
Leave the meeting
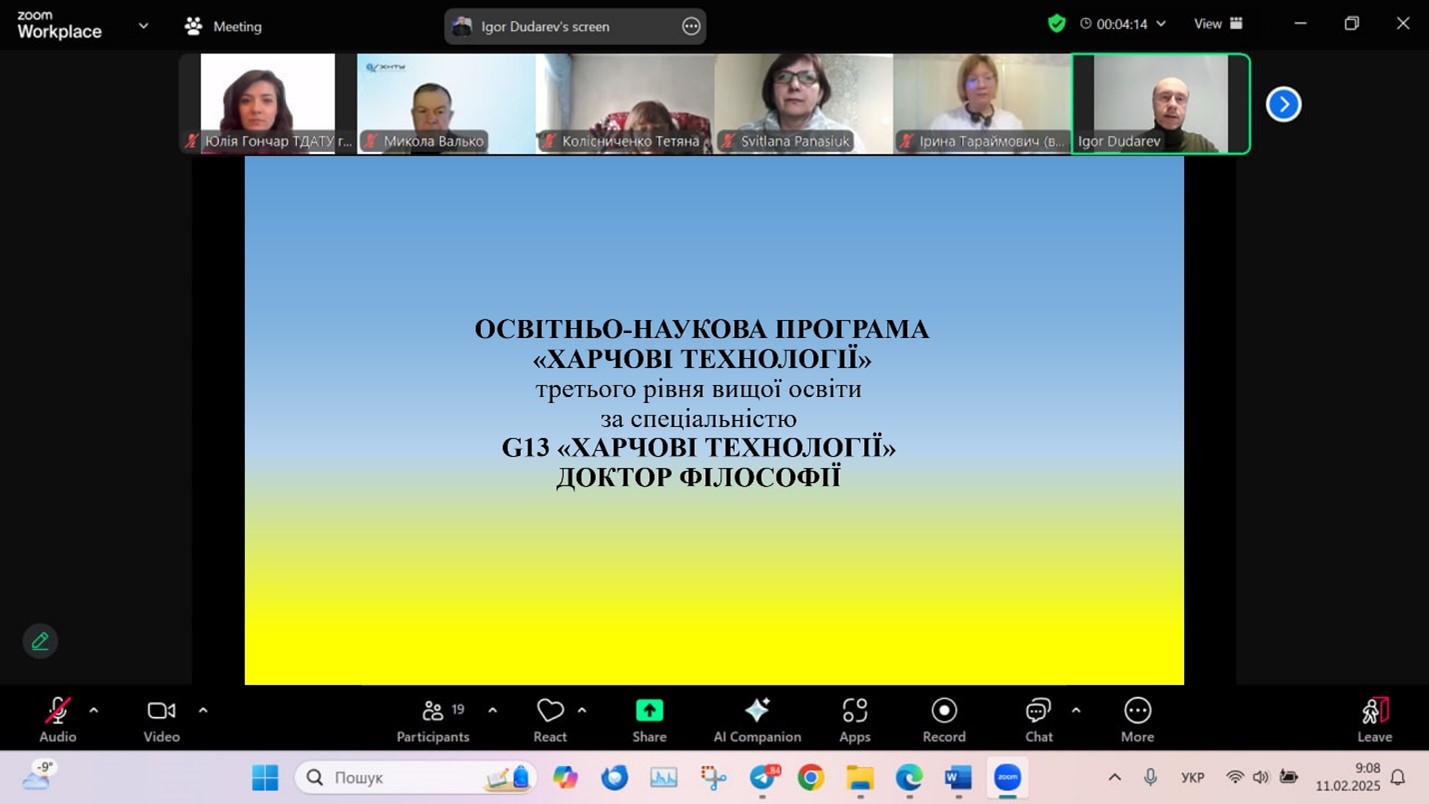coord(1374,720)
